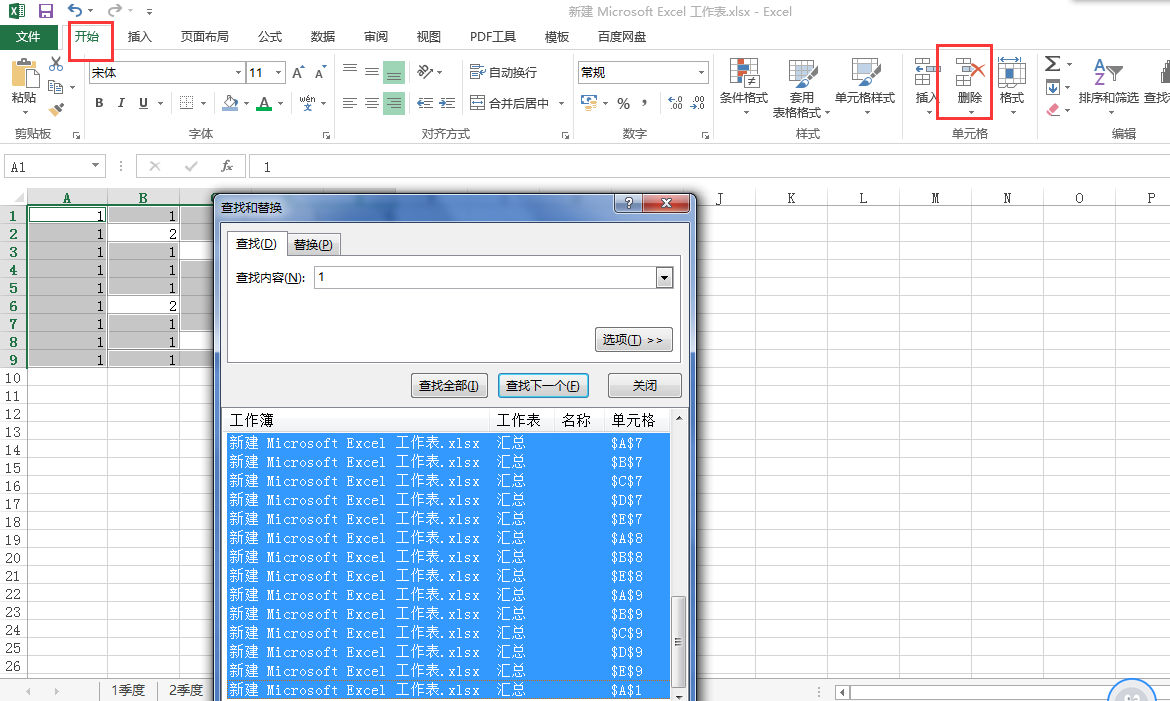Click the fill color bucket icon

tap(230, 103)
